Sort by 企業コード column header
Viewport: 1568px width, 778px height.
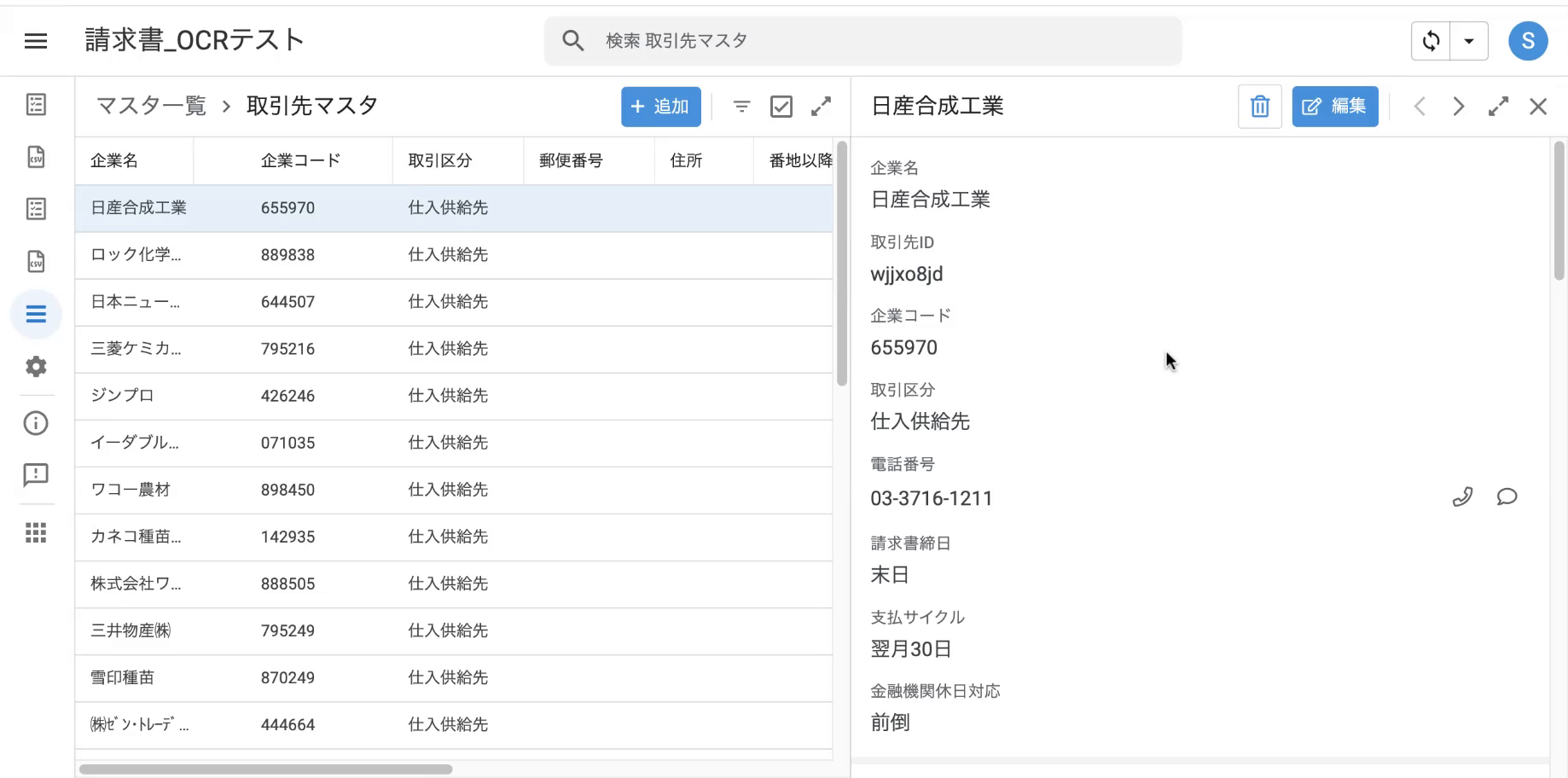(x=300, y=160)
